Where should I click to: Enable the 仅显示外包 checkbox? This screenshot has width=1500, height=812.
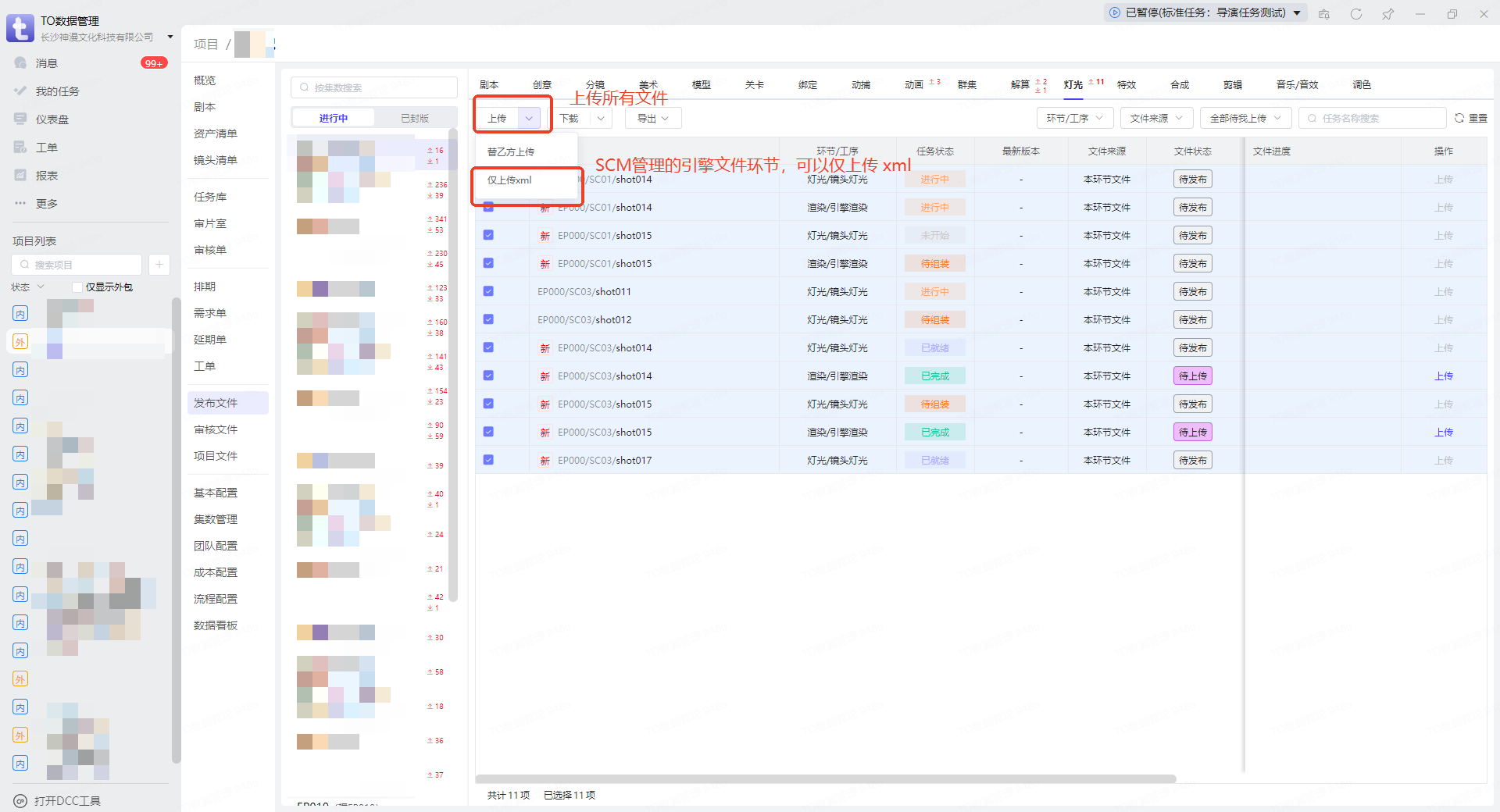[x=77, y=287]
